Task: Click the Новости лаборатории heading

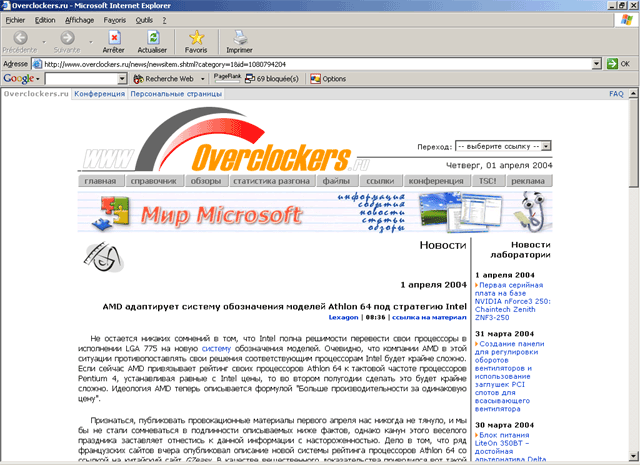Action: point(521,249)
